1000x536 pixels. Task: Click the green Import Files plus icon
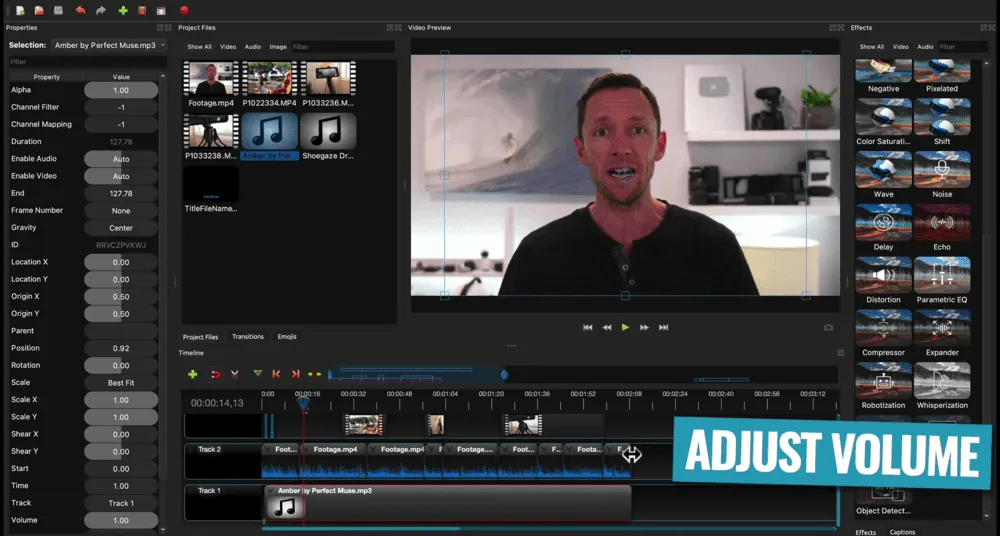click(123, 10)
